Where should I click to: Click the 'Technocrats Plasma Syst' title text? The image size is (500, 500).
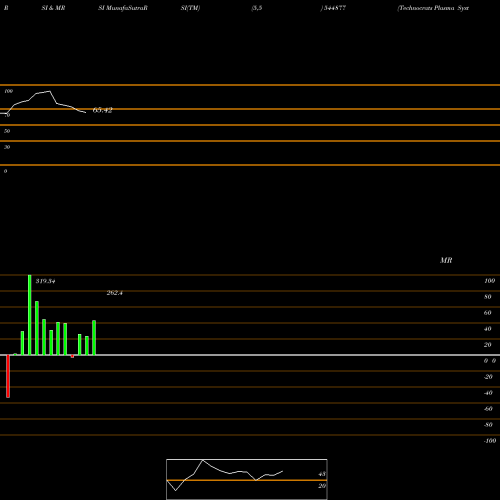pos(433,8)
